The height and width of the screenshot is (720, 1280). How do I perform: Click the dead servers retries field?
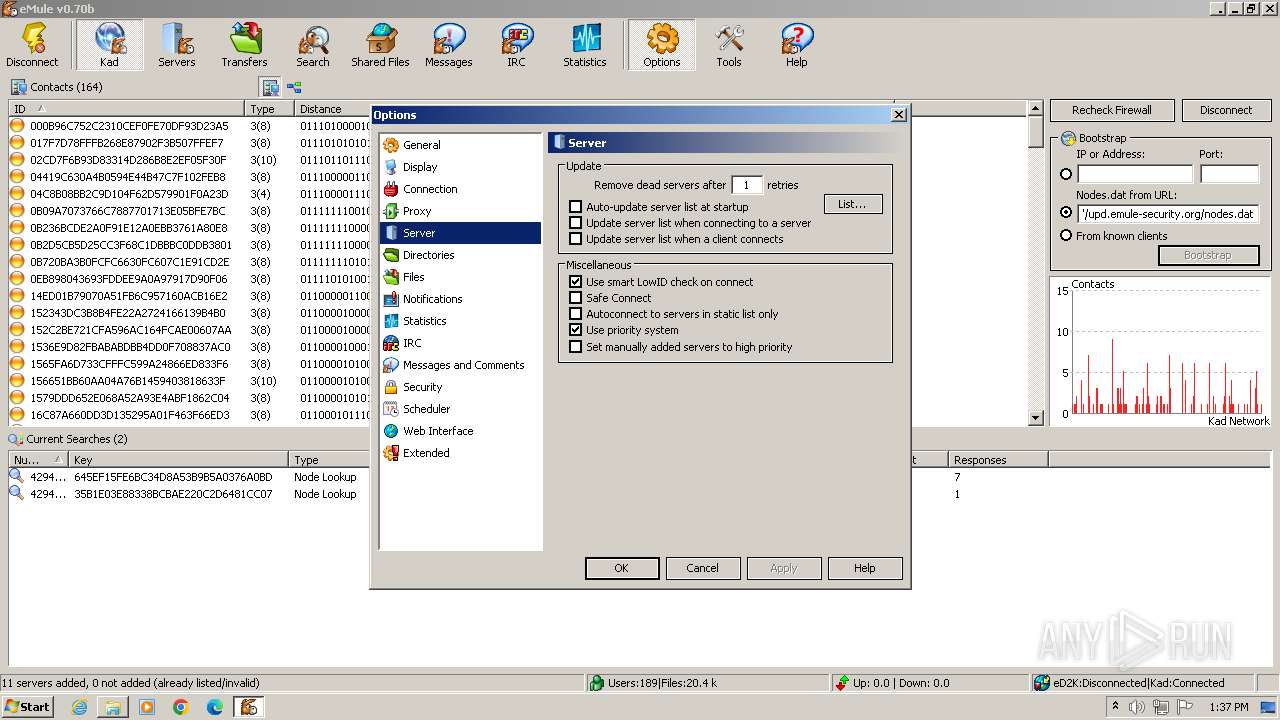pos(747,185)
